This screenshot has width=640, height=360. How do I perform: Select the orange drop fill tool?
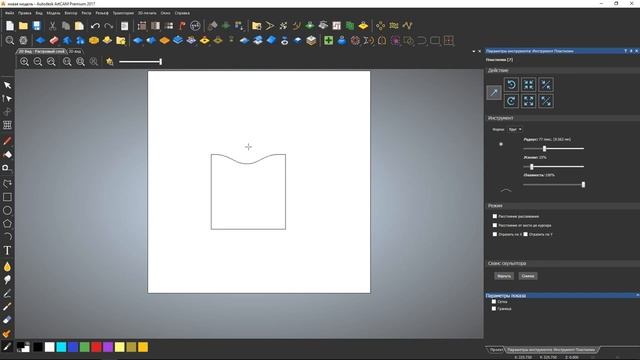point(7,267)
